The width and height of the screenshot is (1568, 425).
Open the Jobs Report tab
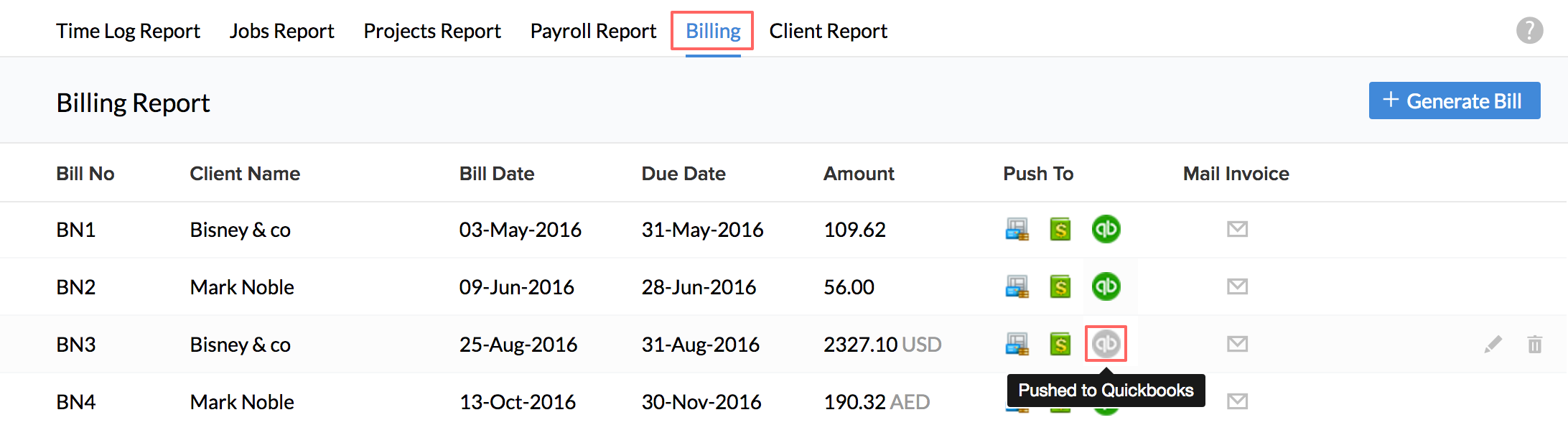[281, 32]
